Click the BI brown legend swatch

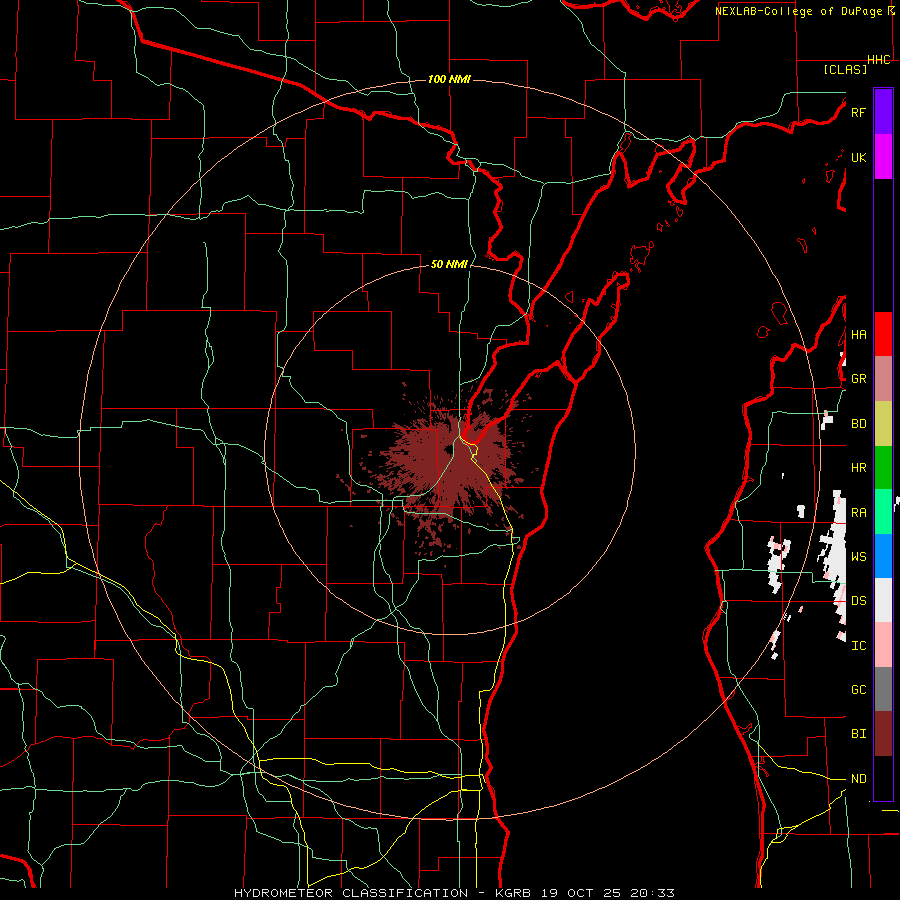(x=883, y=734)
